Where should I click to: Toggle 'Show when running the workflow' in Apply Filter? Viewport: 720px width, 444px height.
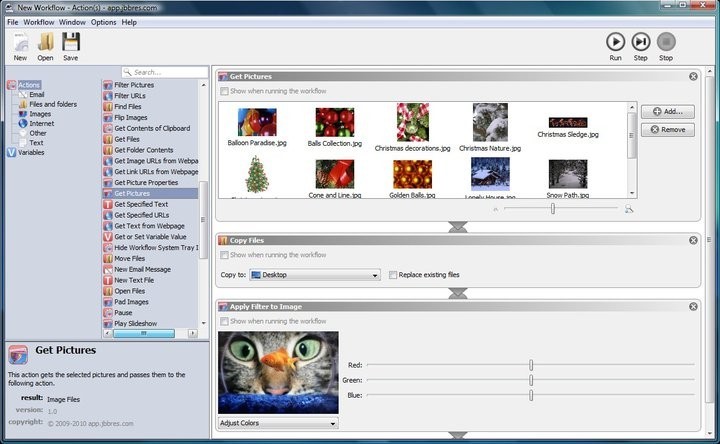tap(225, 321)
